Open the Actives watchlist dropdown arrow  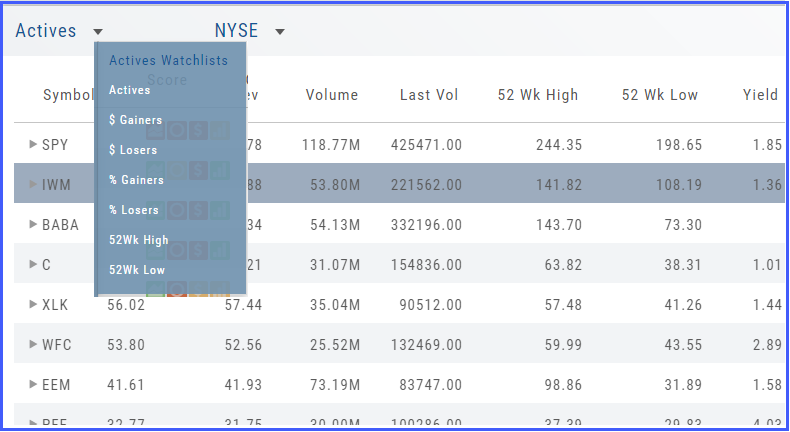click(95, 32)
